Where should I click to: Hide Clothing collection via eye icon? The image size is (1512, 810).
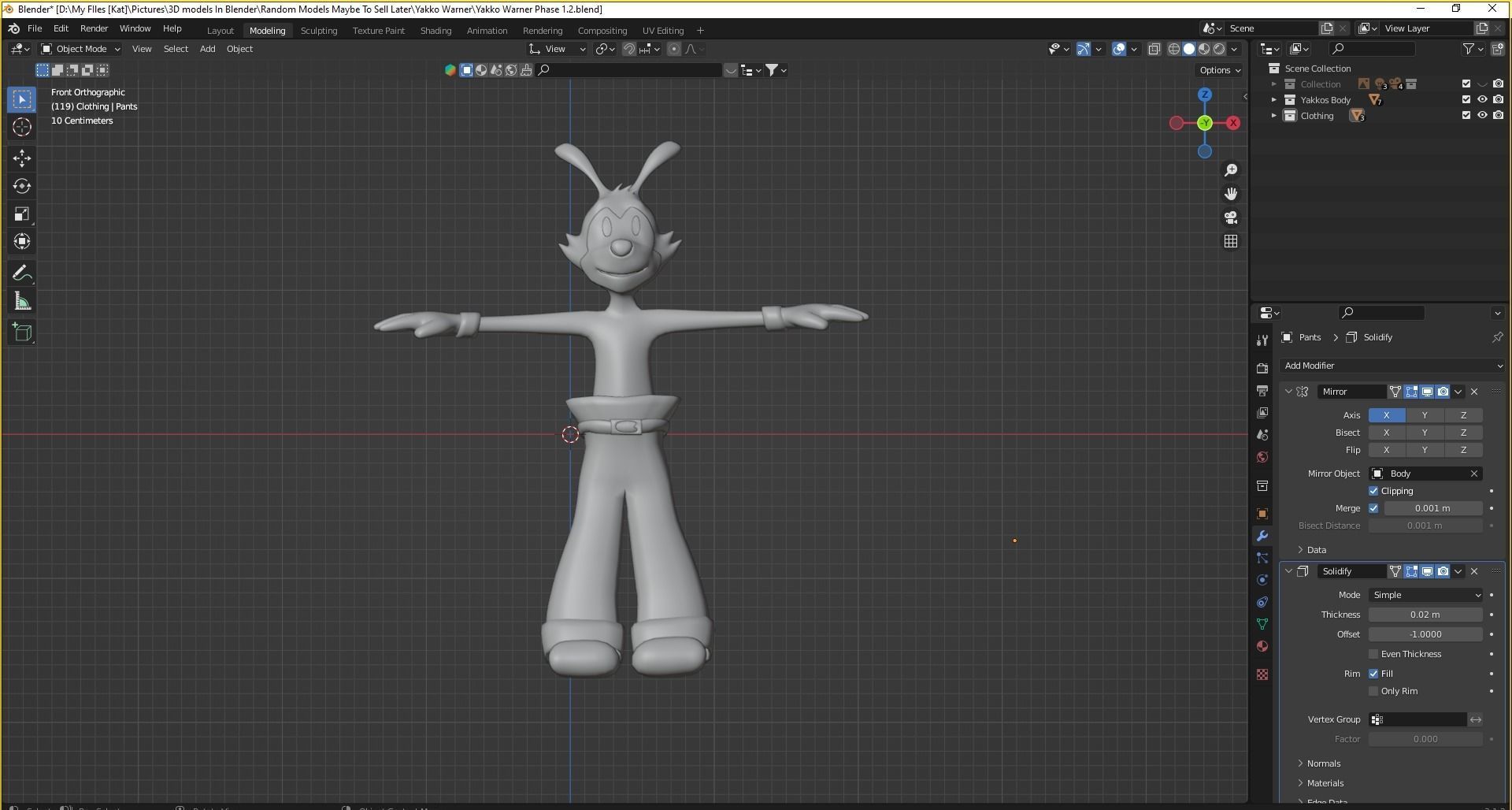(1482, 116)
